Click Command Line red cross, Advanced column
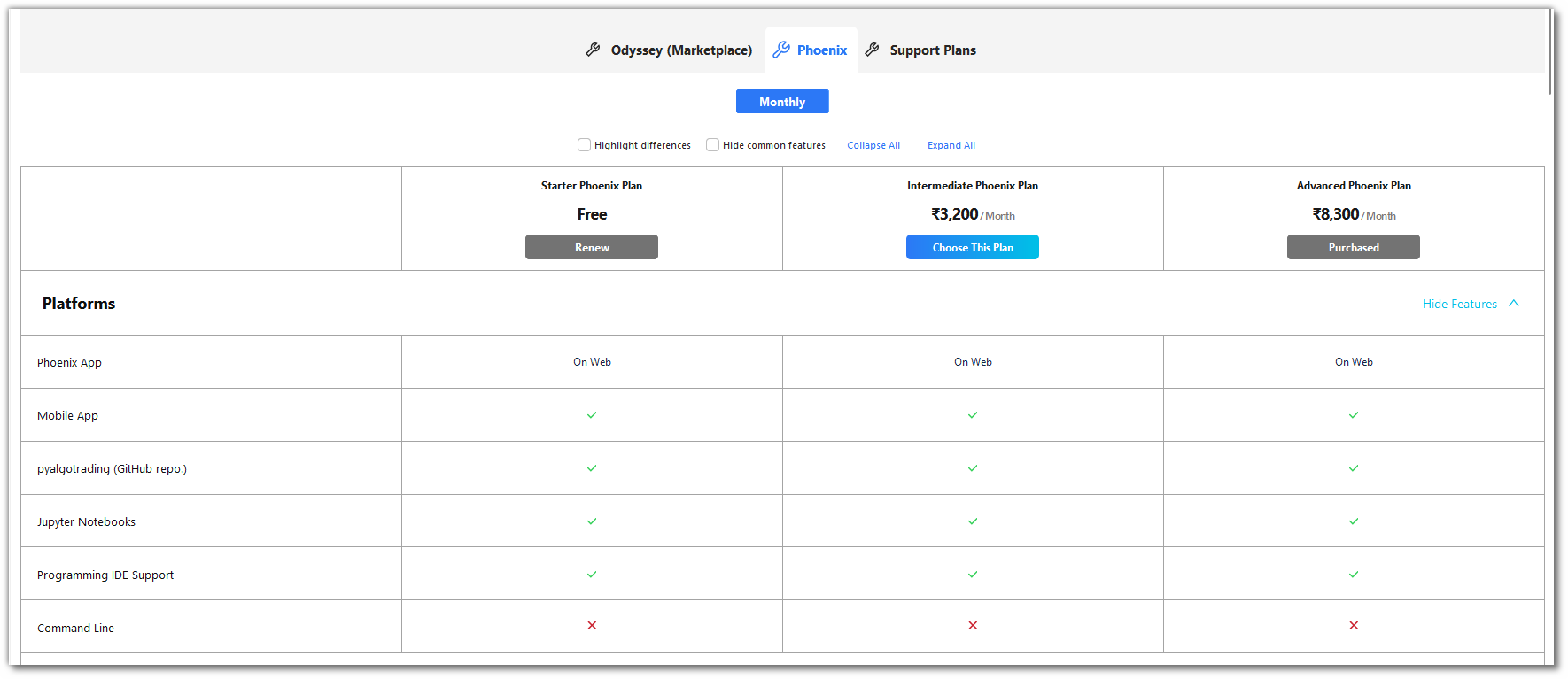 [x=1354, y=625]
